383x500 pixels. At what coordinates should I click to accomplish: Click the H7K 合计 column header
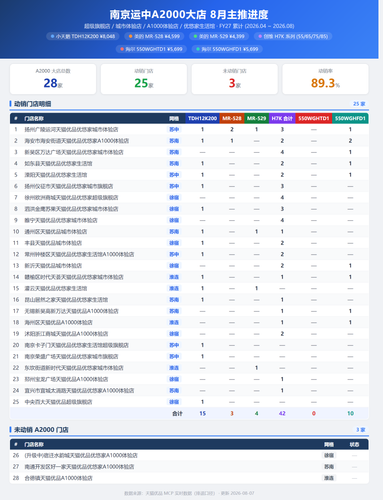(282, 118)
